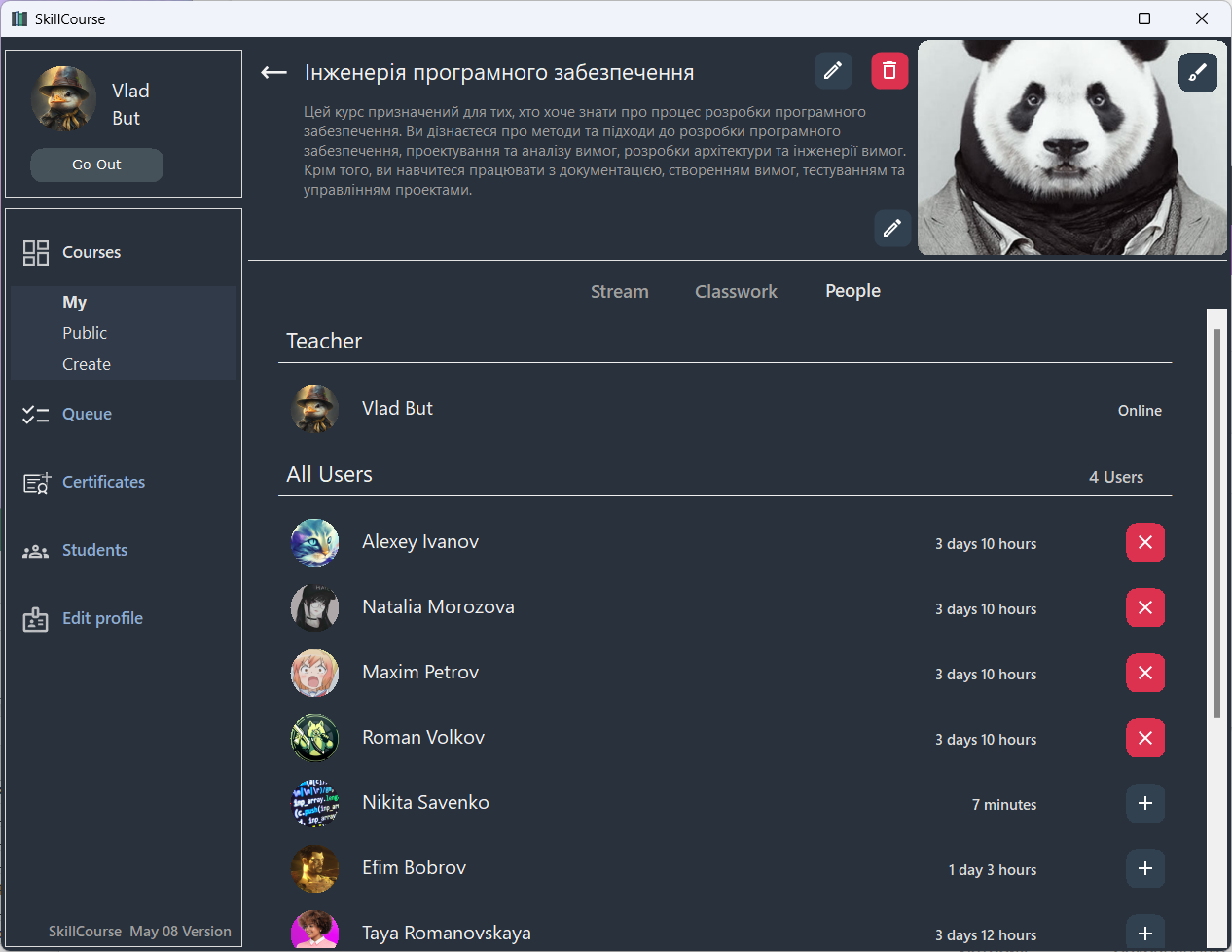Viewport: 1232px width, 952px height.
Task: Click the Ukrainian course description paragraph
Action: 604,151
